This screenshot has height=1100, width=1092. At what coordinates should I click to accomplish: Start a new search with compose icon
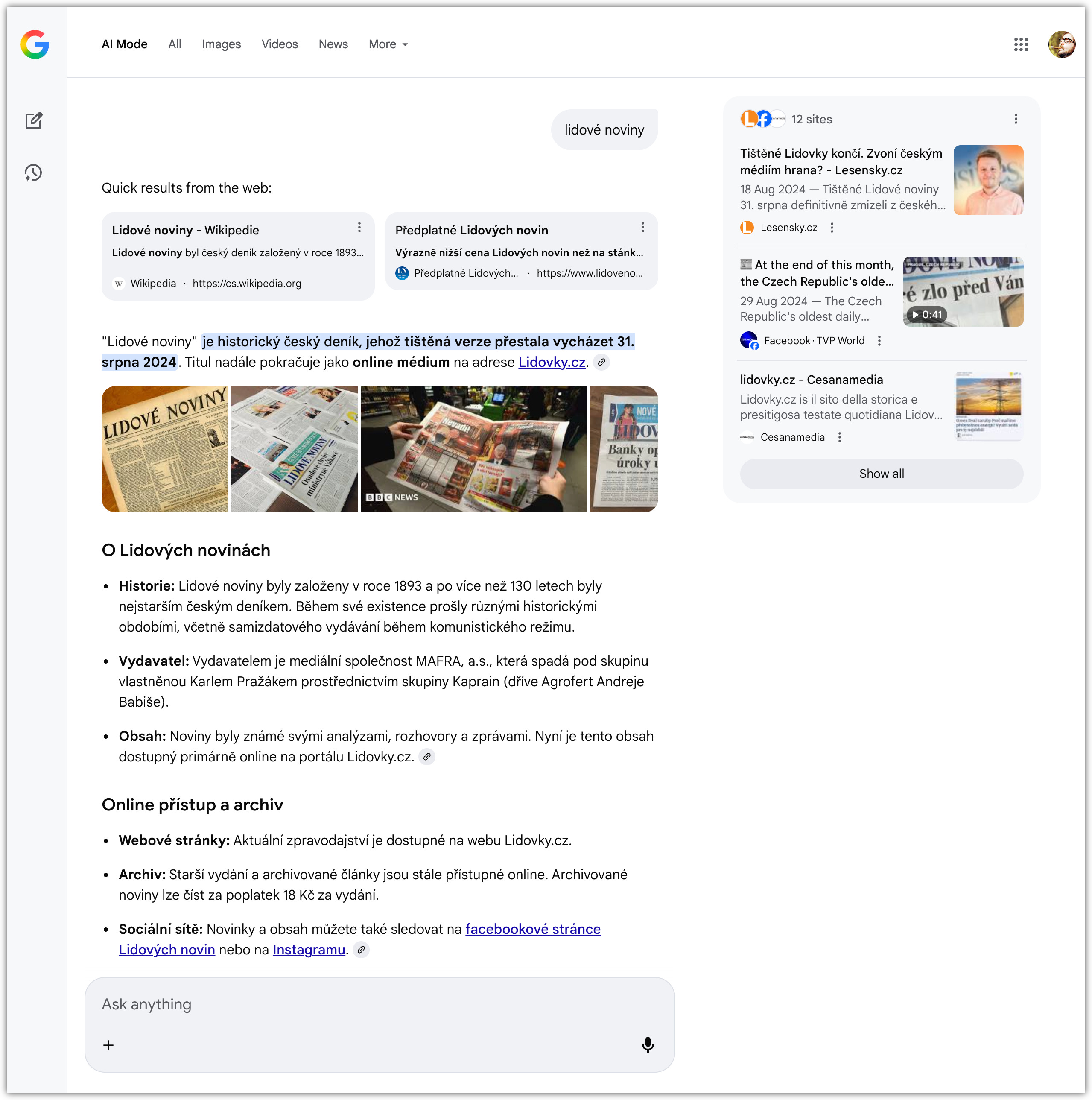(x=34, y=121)
